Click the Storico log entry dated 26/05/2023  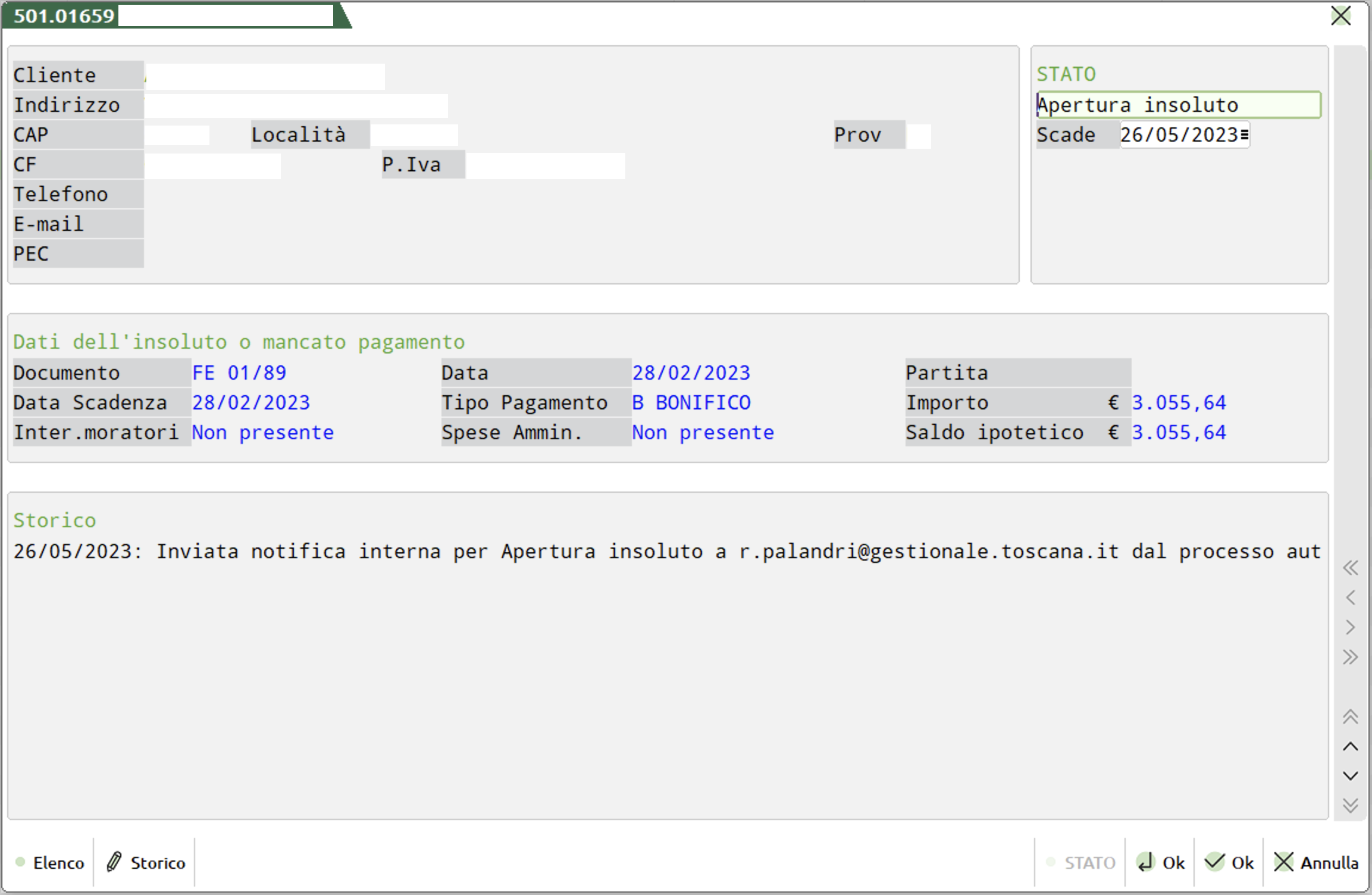coord(666,552)
